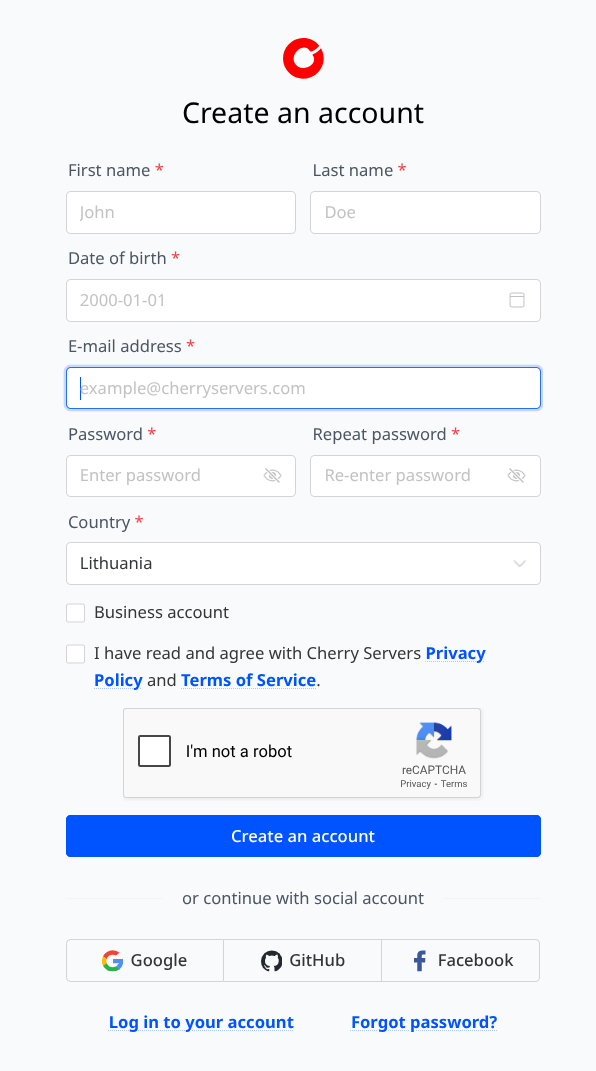This screenshot has width=596, height=1071.
Task: Click the reCAPTCHA logo icon
Action: click(x=434, y=740)
